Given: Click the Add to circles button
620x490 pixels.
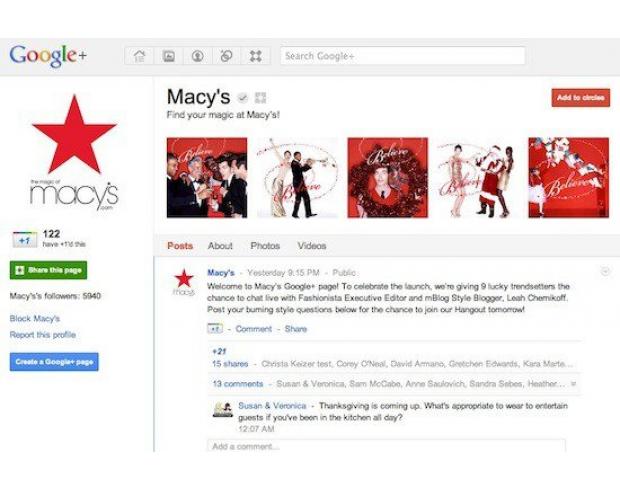Looking at the screenshot, I should [580, 98].
